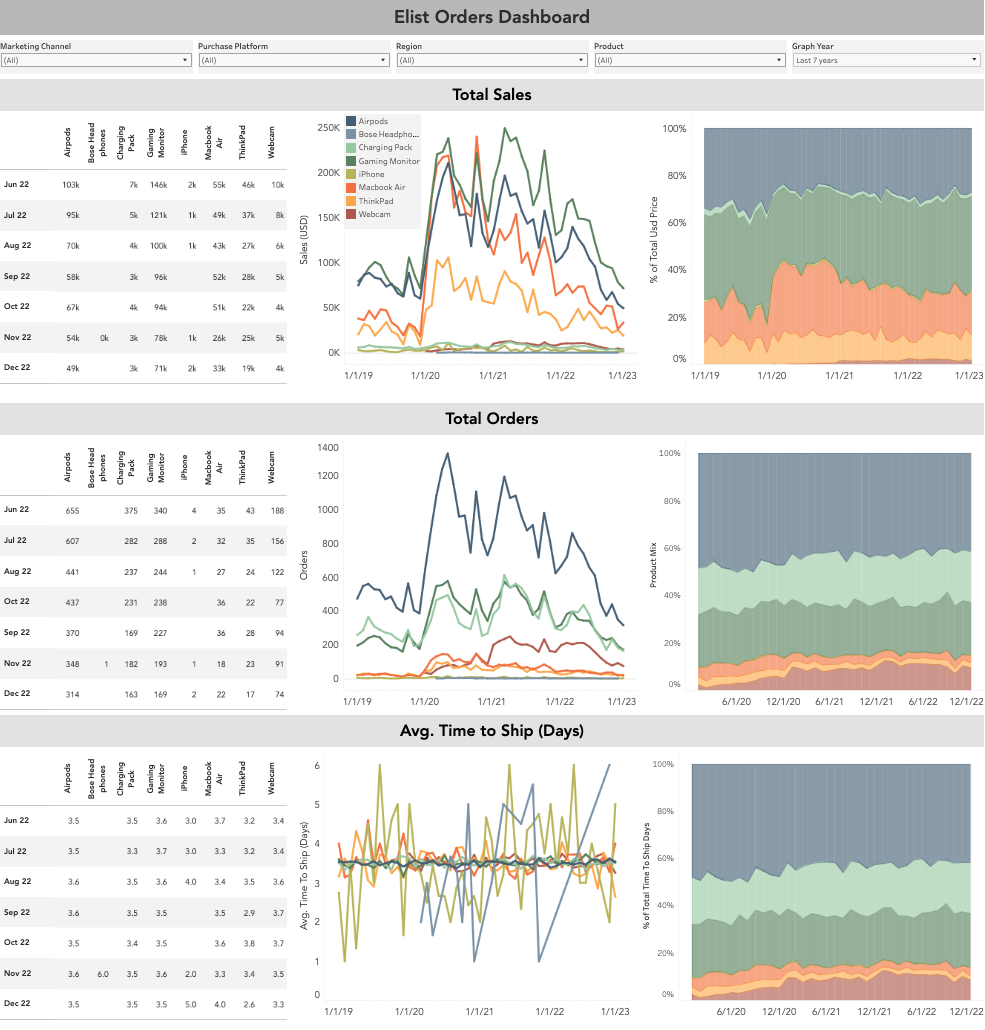This screenshot has height=1030, width=985.
Task: Highlight ThinkPad in the sales legend
Action: click(376, 201)
